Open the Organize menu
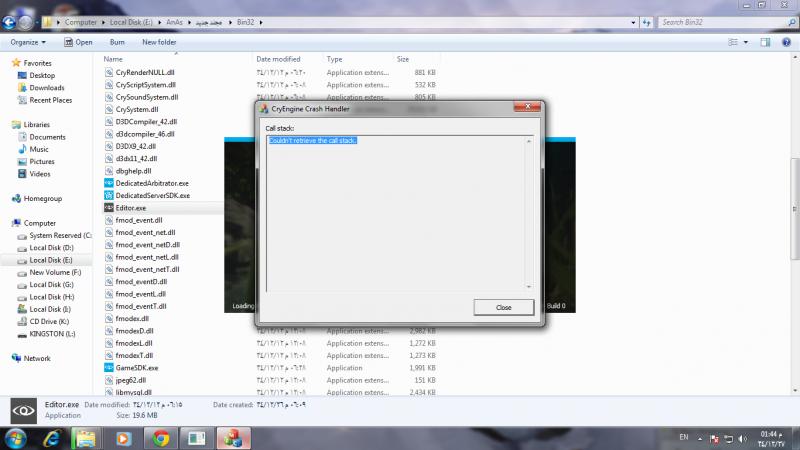This screenshot has height=450, width=800. [28, 42]
